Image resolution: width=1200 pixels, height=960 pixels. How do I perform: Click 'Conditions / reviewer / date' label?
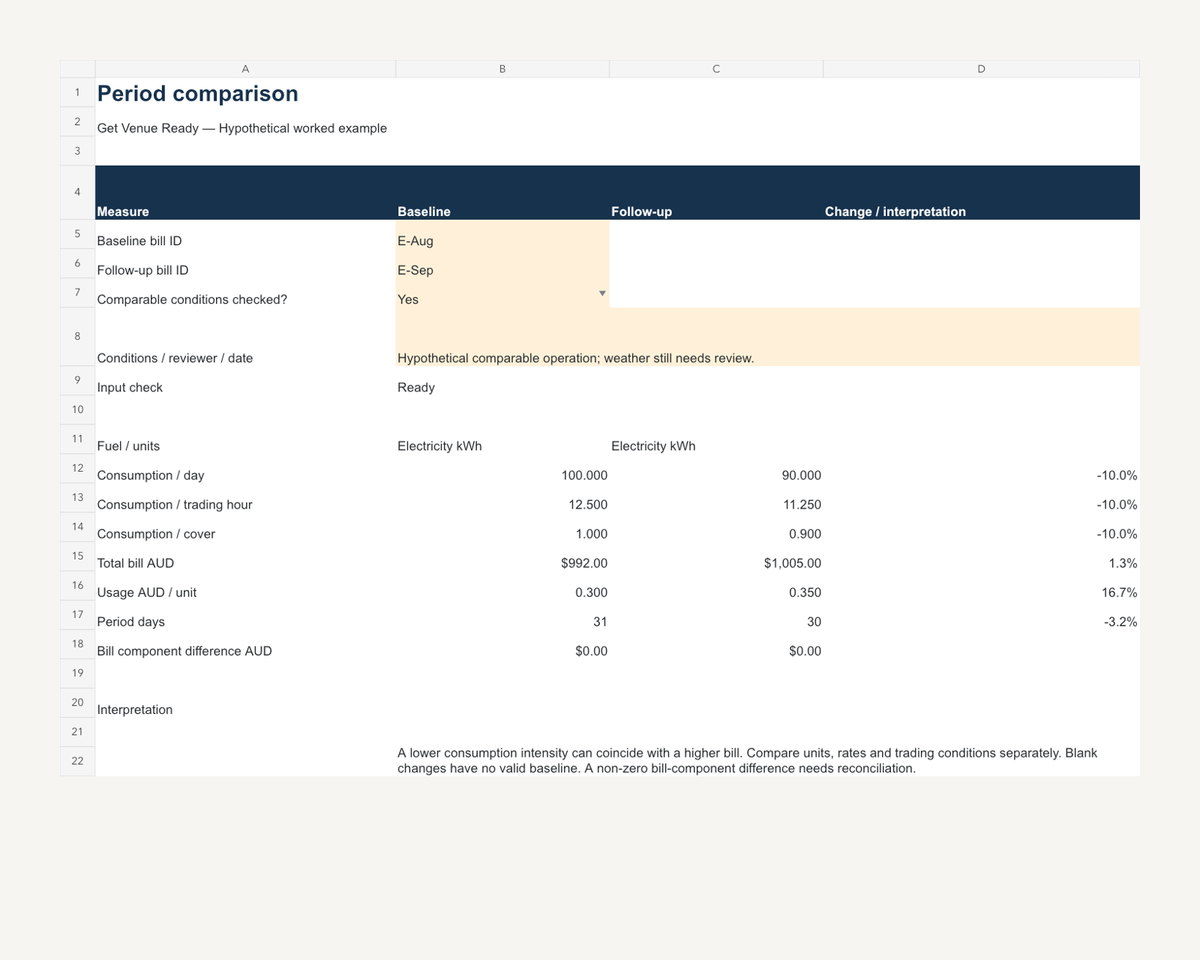tap(175, 358)
